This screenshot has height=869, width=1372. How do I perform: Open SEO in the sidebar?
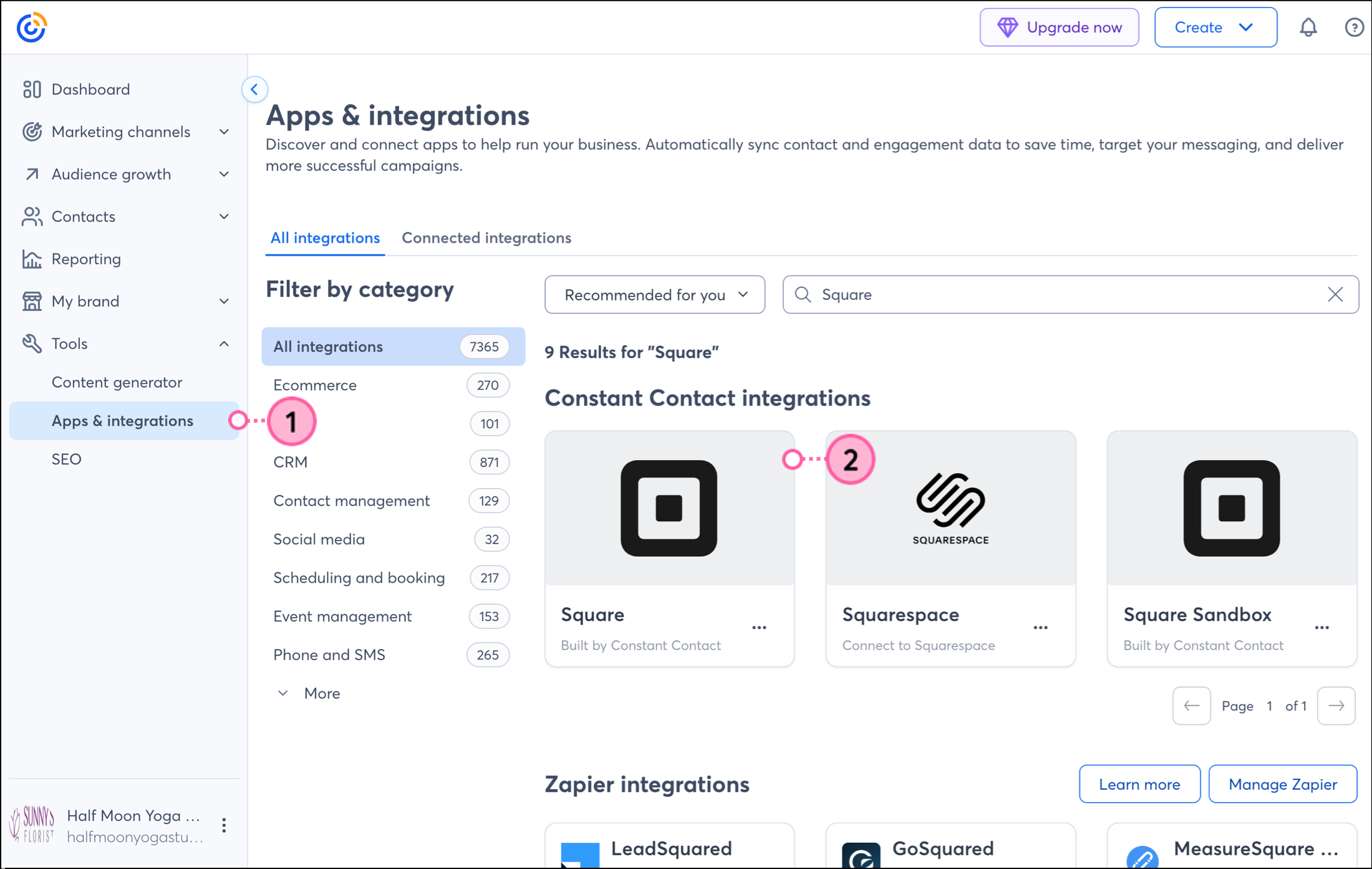click(67, 459)
